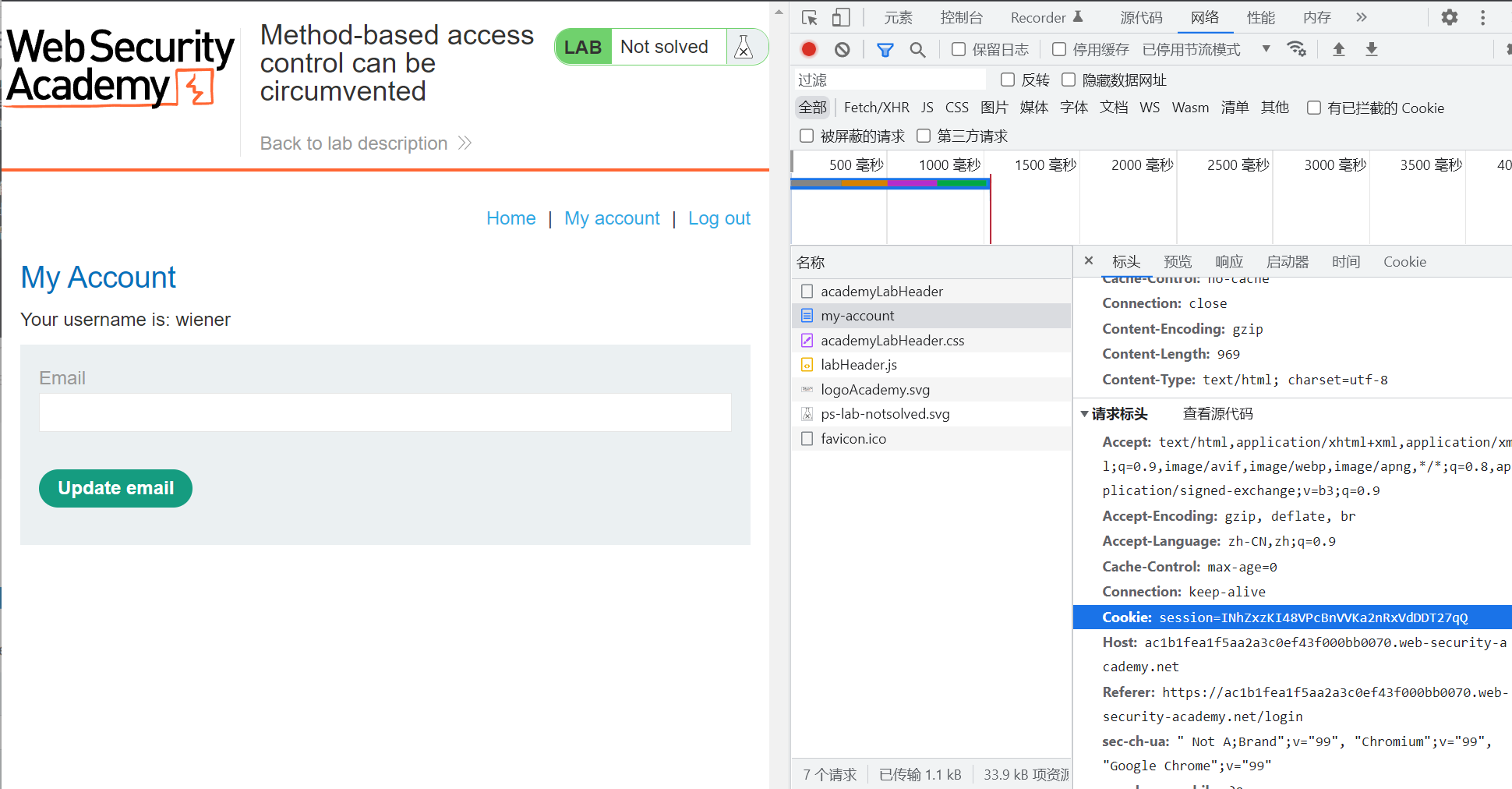1512x789 pixels.
Task: Select the All filter (全部)
Action: tap(812, 108)
